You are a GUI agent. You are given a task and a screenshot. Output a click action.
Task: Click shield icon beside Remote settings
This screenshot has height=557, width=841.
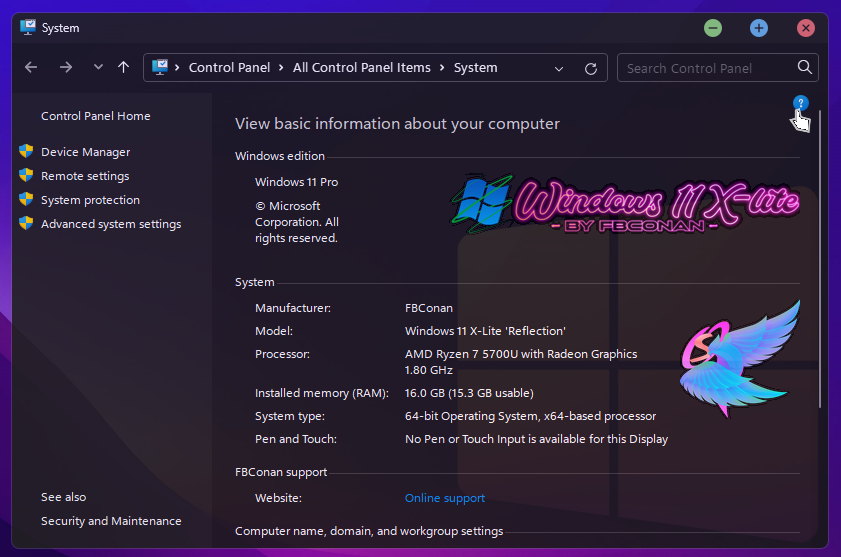26,175
